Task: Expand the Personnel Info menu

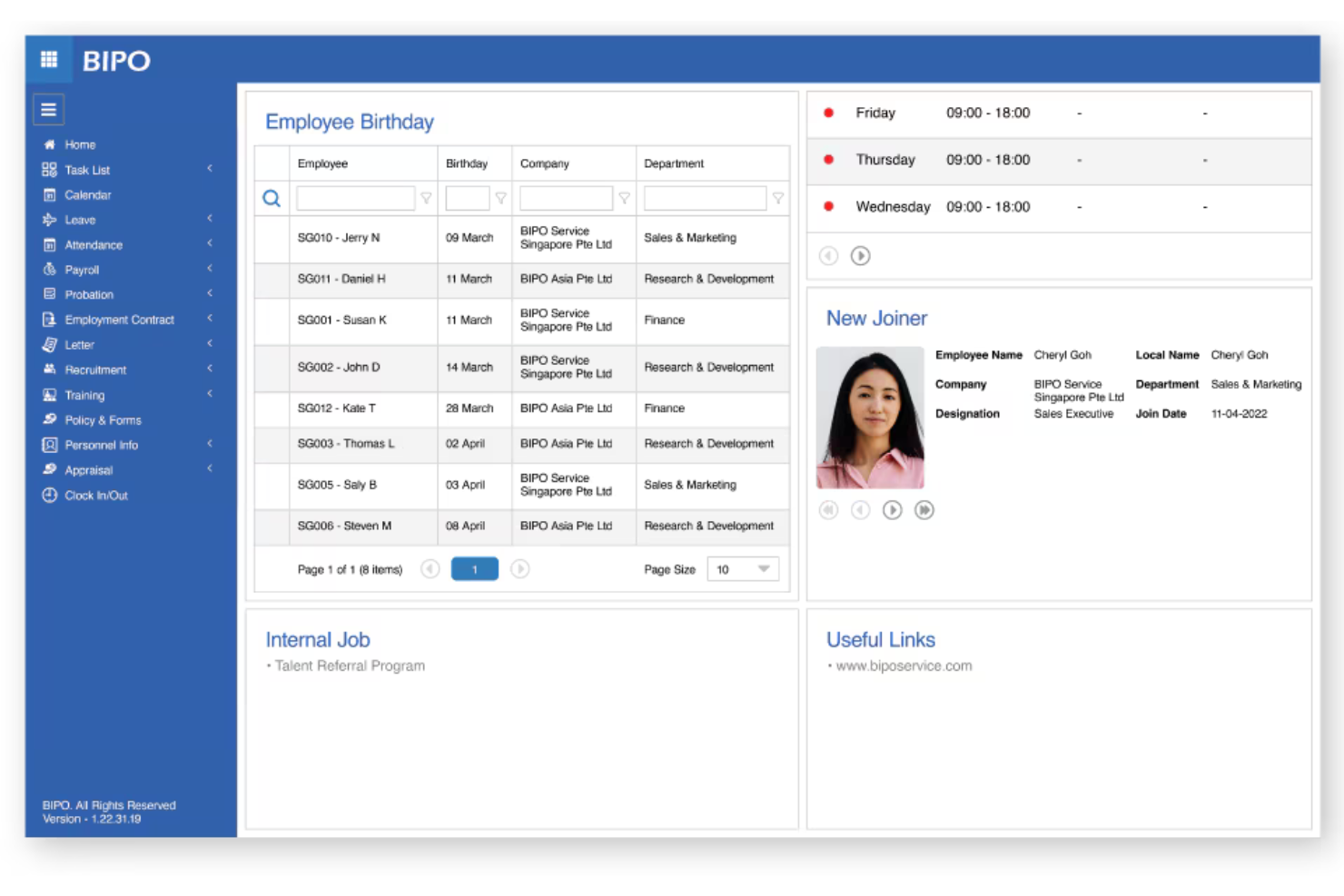Action: (x=209, y=445)
